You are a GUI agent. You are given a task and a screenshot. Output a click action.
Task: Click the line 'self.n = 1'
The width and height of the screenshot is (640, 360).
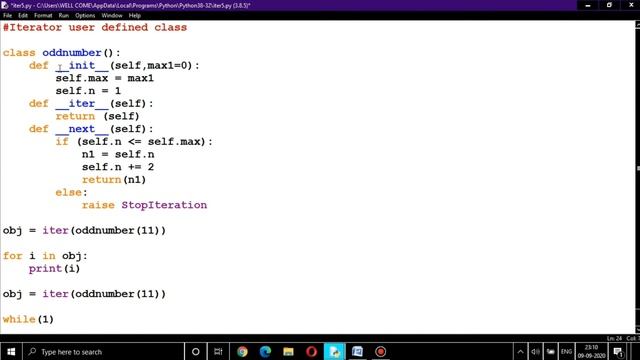[88, 91]
